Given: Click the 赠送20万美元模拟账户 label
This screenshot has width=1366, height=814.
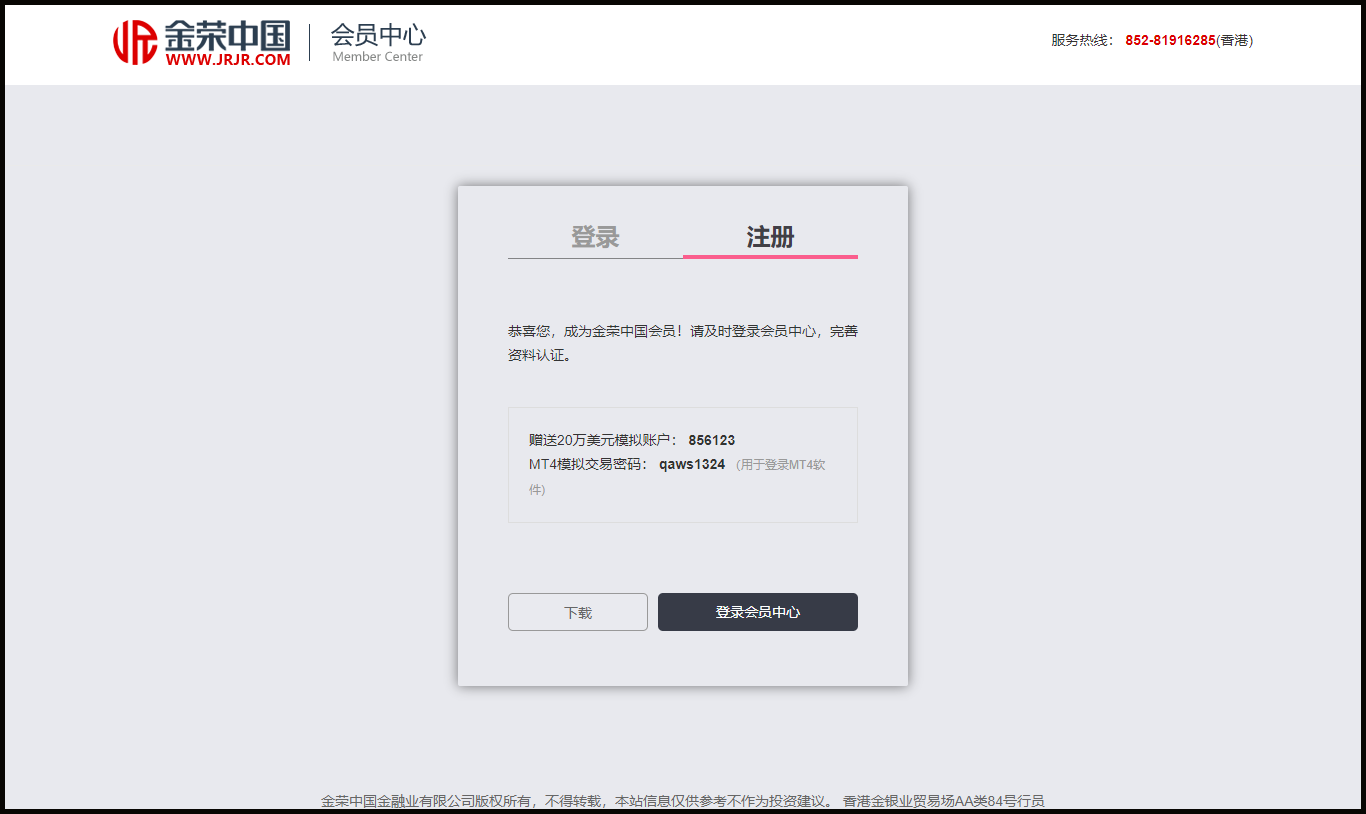Looking at the screenshot, I should [x=603, y=440].
